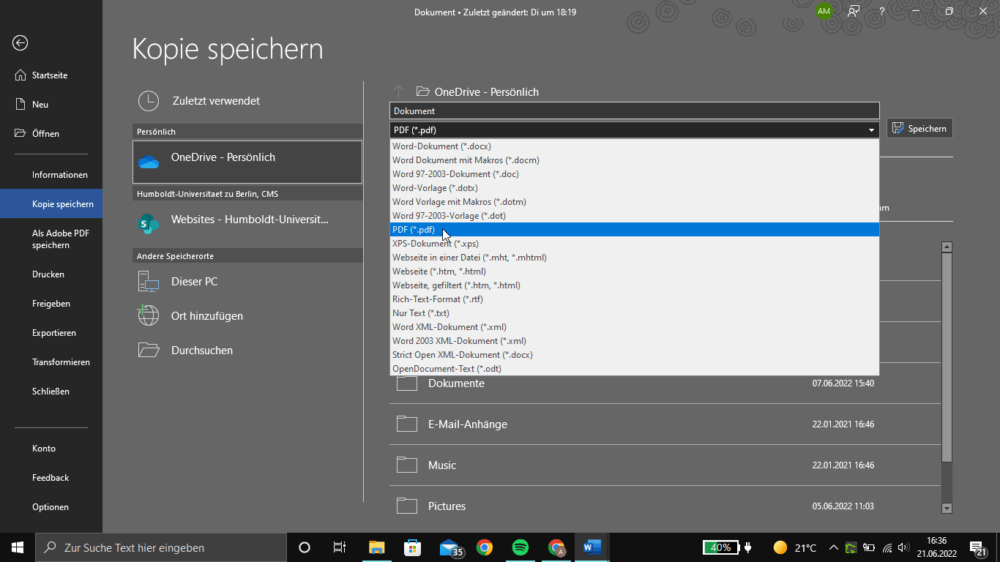This screenshot has height=562, width=1000.
Task: Open Microsoft Store from taskbar
Action: click(413, 547)
